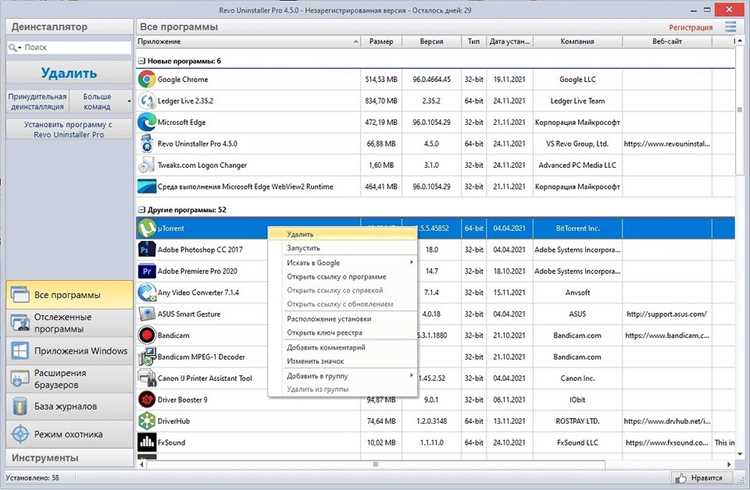Open the Регистрация link
Screen dimensions: 750x490
click(x=690, y=27)
